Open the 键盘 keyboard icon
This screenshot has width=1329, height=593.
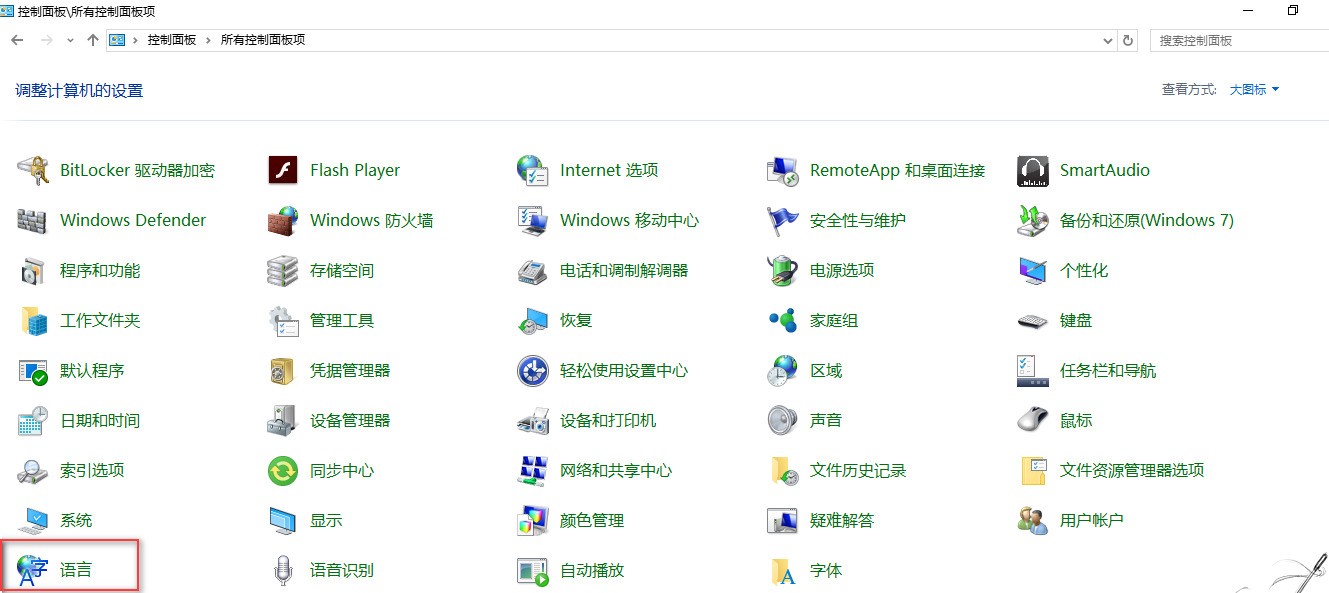coord(1033,321)
